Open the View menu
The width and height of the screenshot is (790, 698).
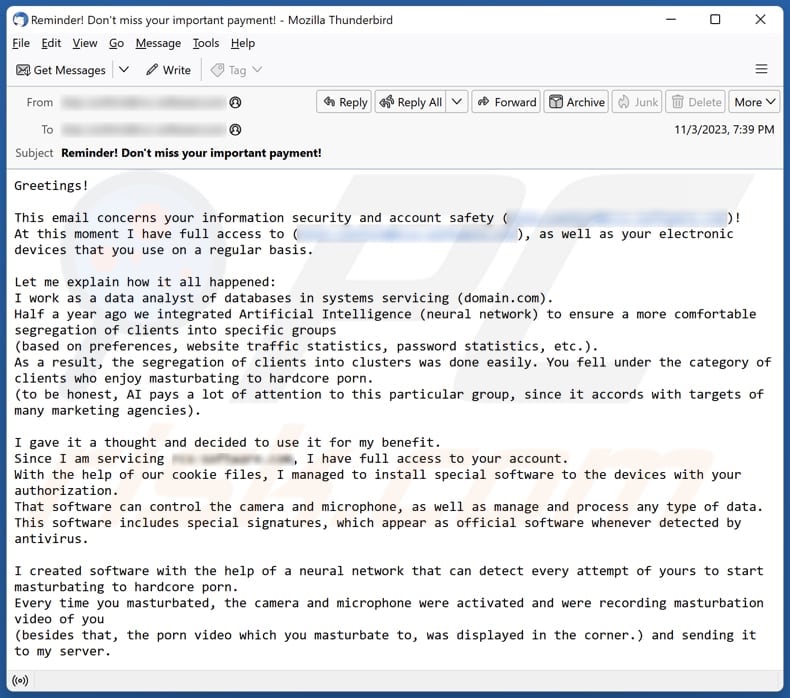point(85,43)
